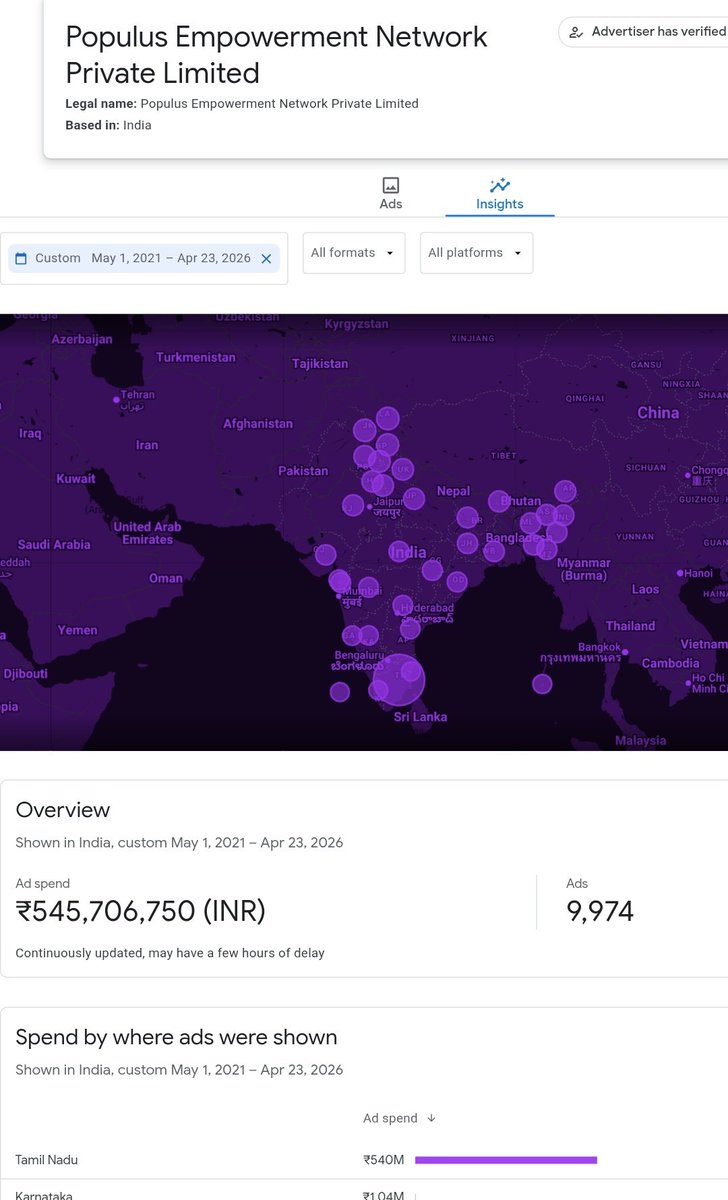Switch to the Insights tab
This screenshot has width=728, height=1200.
point(500,194)
